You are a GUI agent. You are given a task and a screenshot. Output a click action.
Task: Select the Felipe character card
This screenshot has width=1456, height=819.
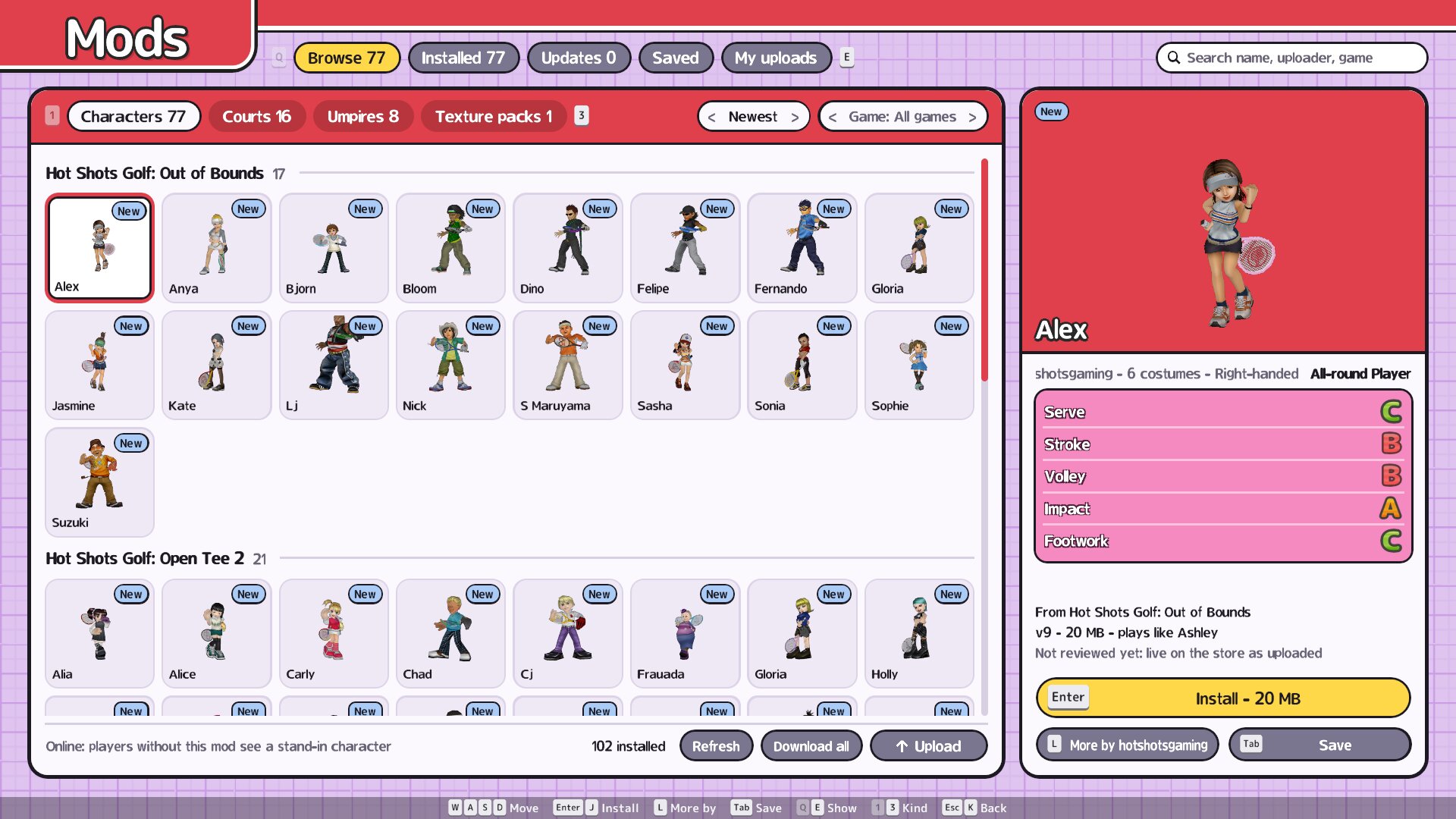[685, 248]
